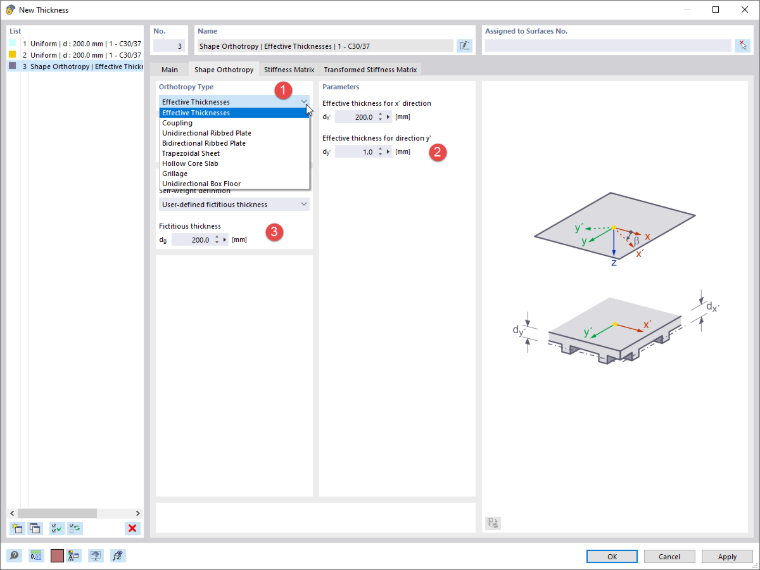
Task: Open arrow menu next to fictitious thickness field
Action: point(225,240)
